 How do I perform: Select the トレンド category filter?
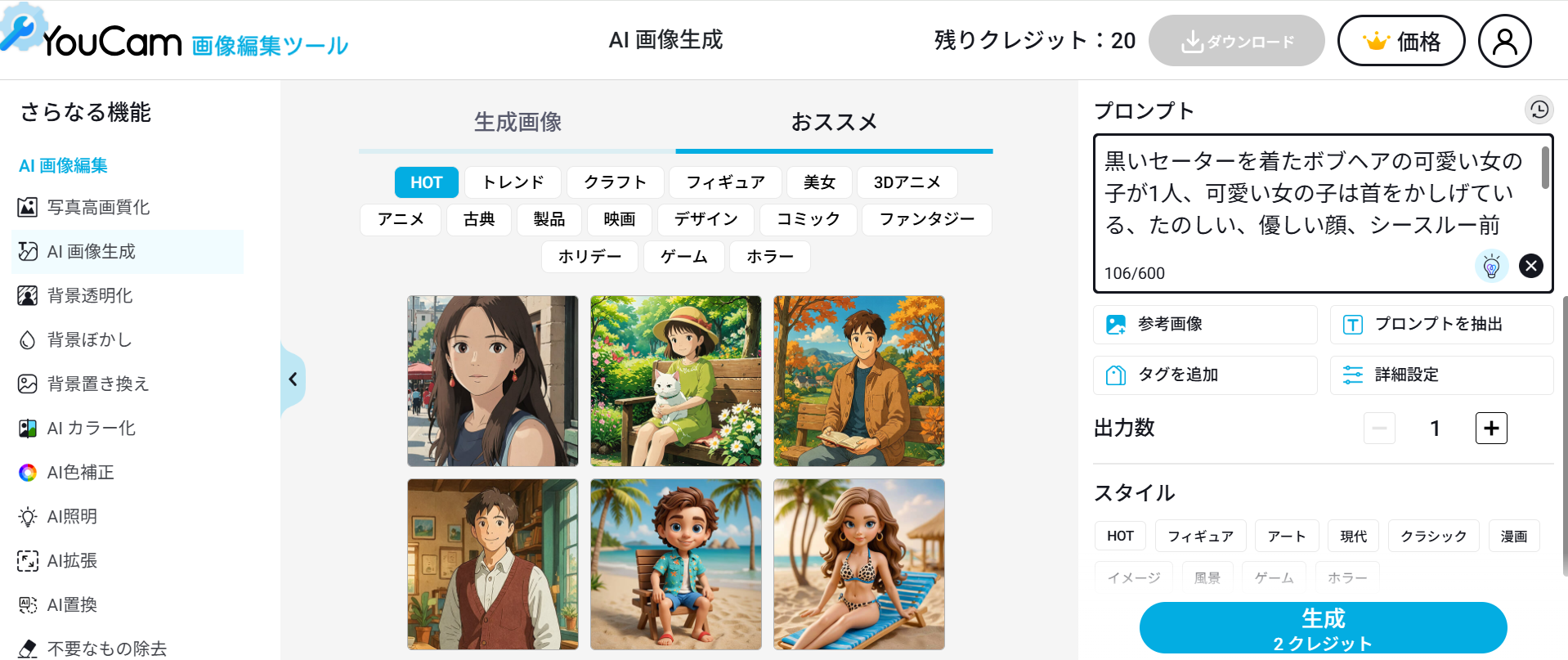tap(513, 182)
